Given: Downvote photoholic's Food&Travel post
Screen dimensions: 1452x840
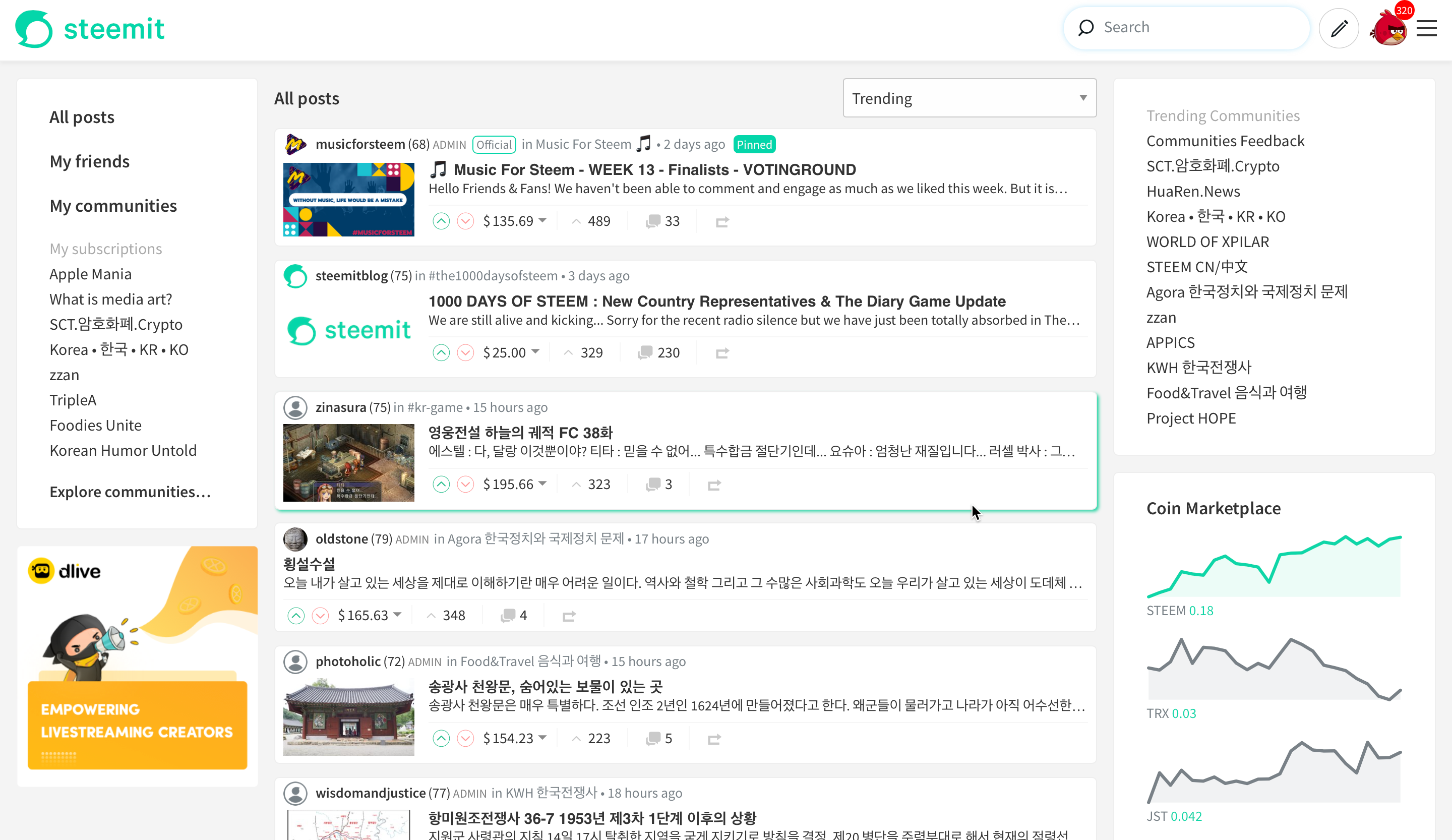Looking at the screenshot, I should click(x=465, y=739).
